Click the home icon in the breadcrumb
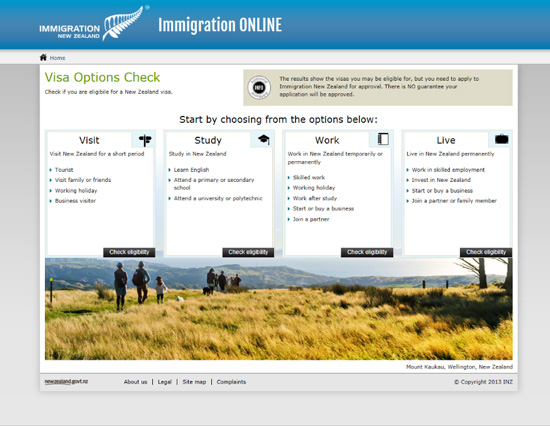The image size is (550, 426). pos(43,57)
